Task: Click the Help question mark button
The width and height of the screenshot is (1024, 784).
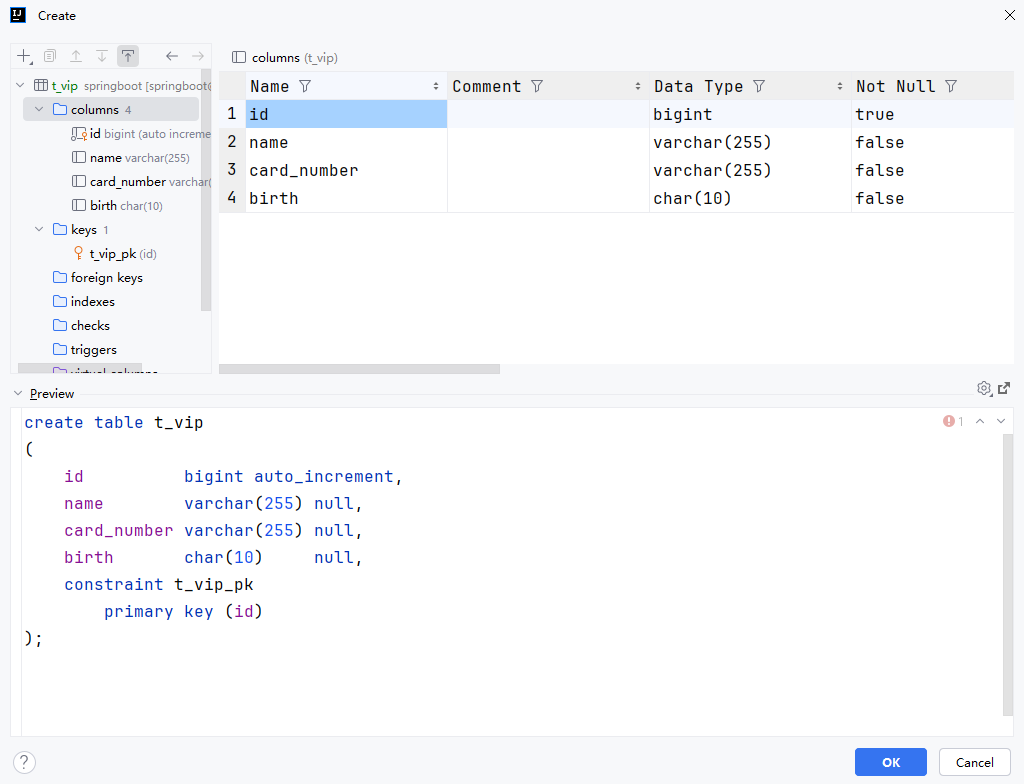Action: (x=25, y=762)
